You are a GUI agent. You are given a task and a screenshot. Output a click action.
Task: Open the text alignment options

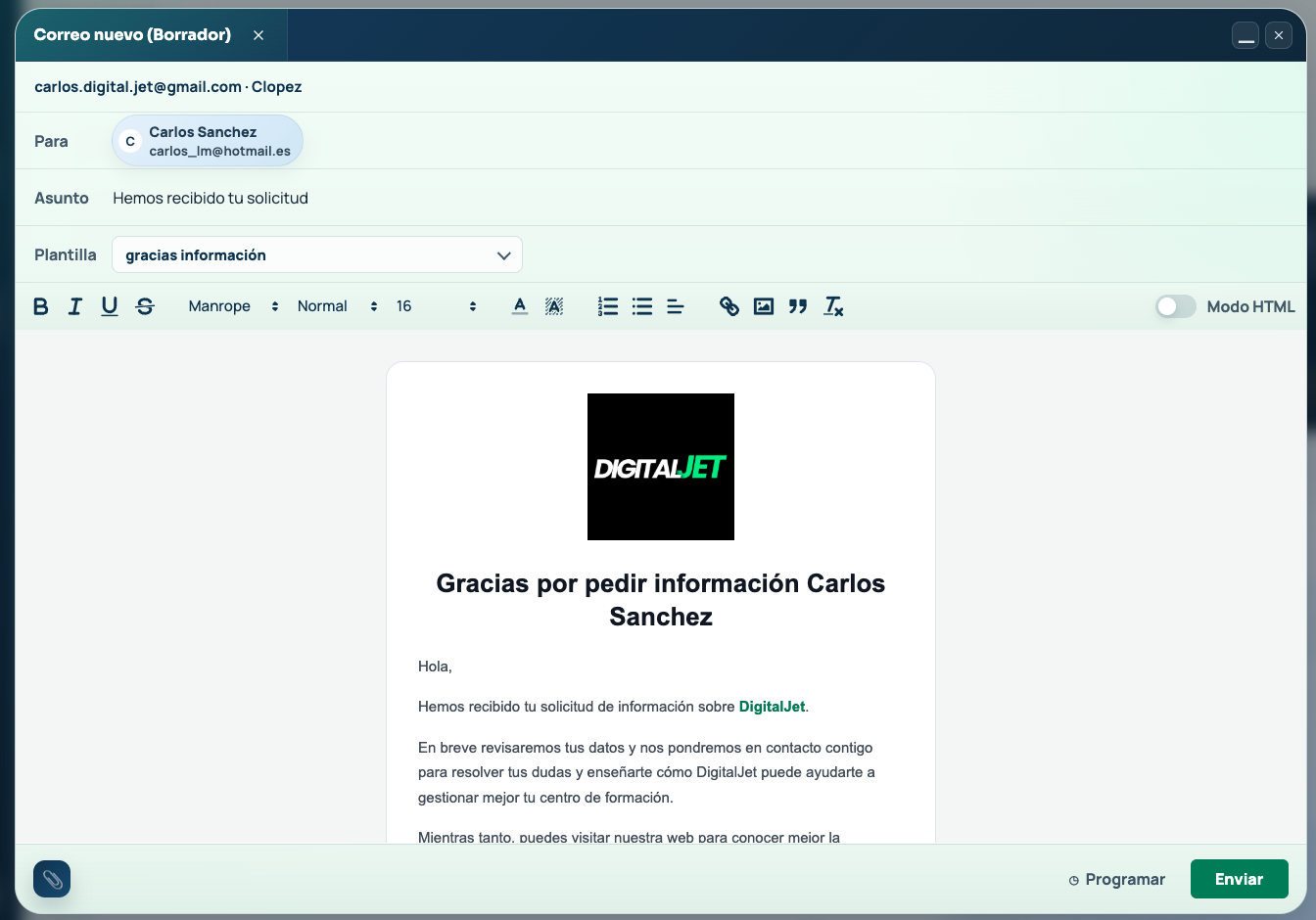pyautogui.click(x=676, y=306)
